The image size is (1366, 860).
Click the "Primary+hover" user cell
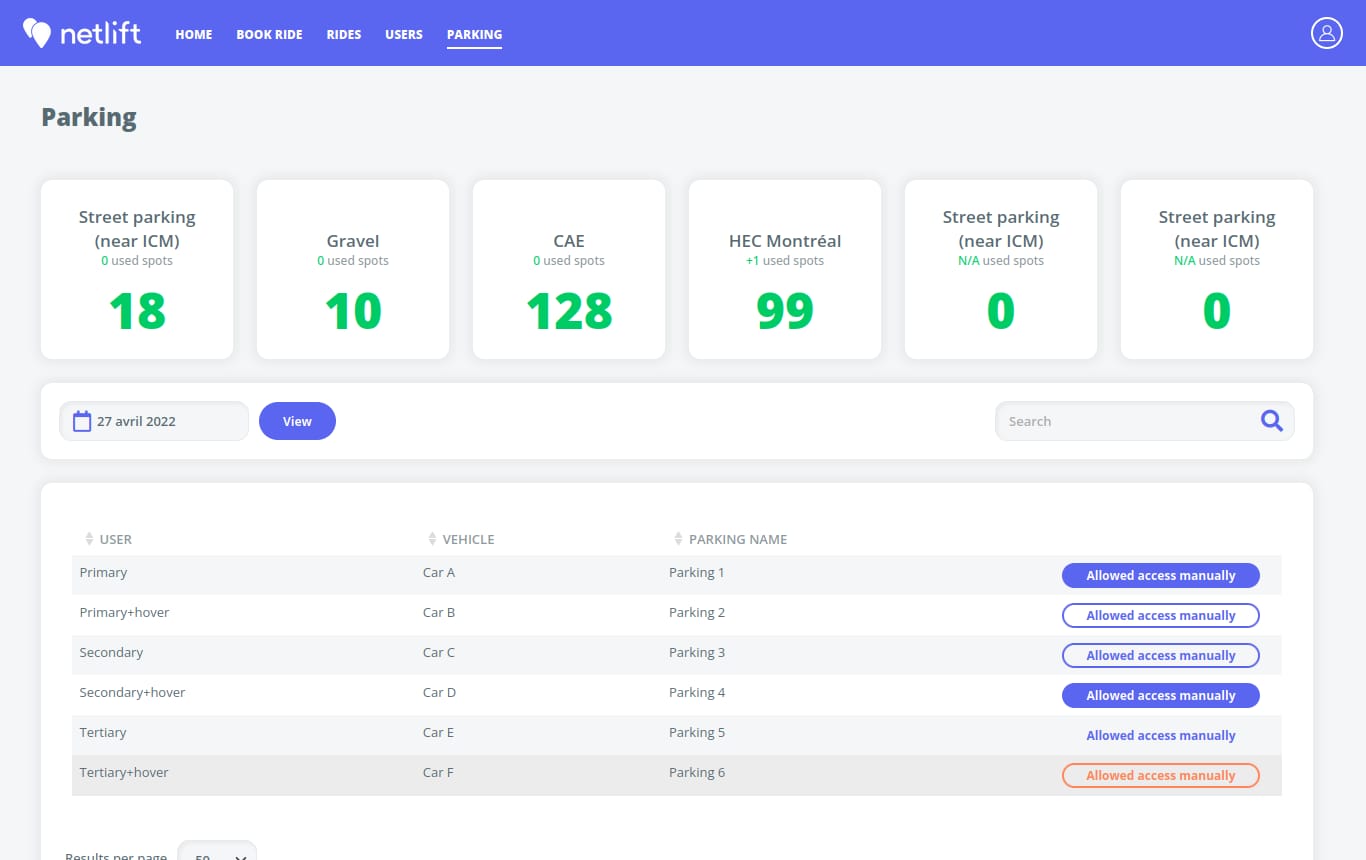tap(125, 612)
